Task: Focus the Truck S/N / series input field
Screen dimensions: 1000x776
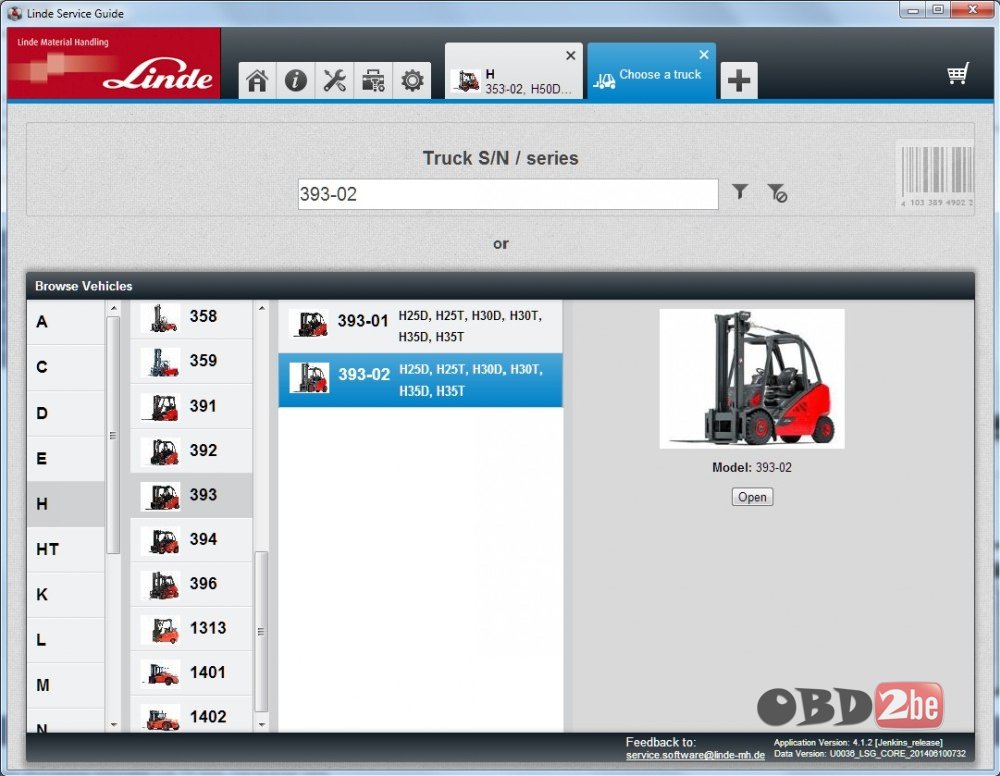Action: click(x=508, y=194)
